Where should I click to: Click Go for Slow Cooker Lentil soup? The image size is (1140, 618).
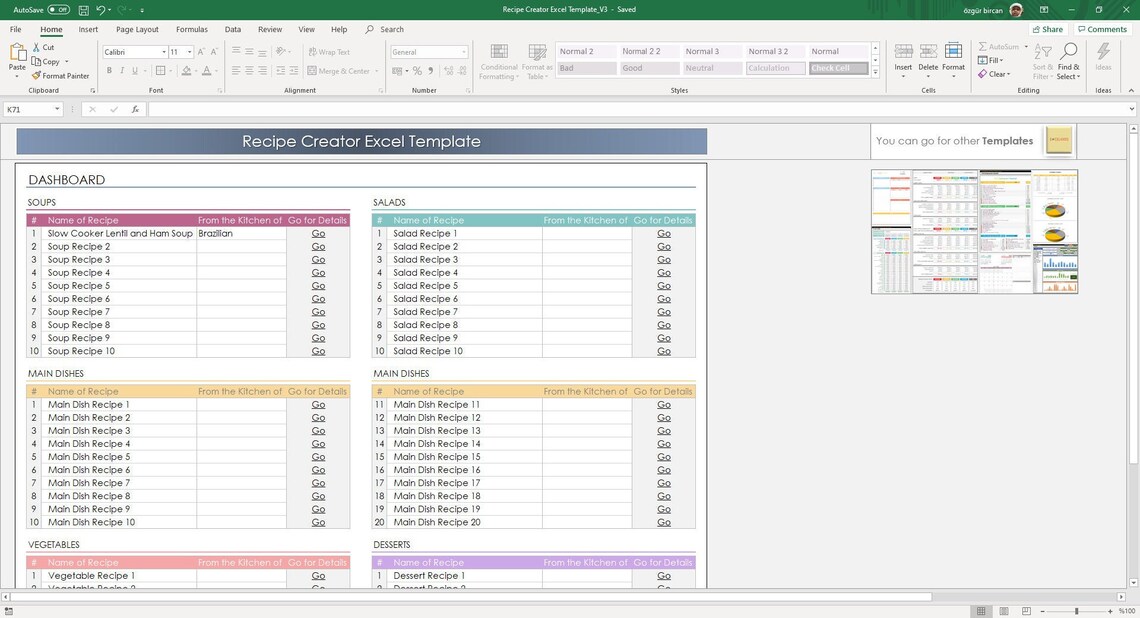tap(318, 233)
